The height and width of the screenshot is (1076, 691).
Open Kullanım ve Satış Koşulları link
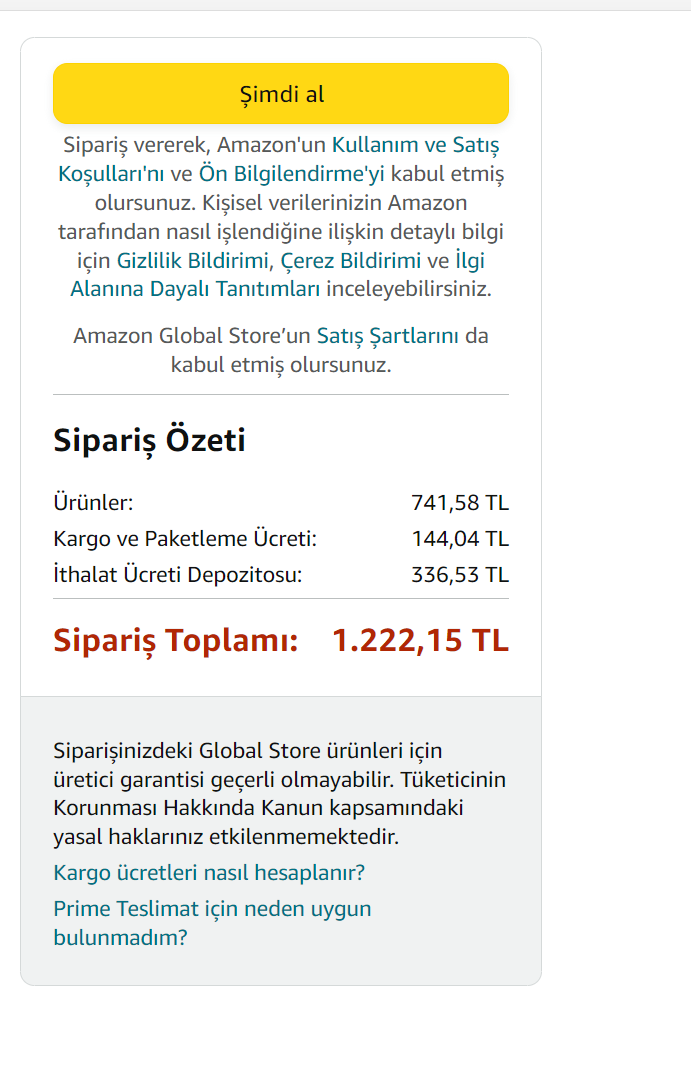[x=416, y=145]
